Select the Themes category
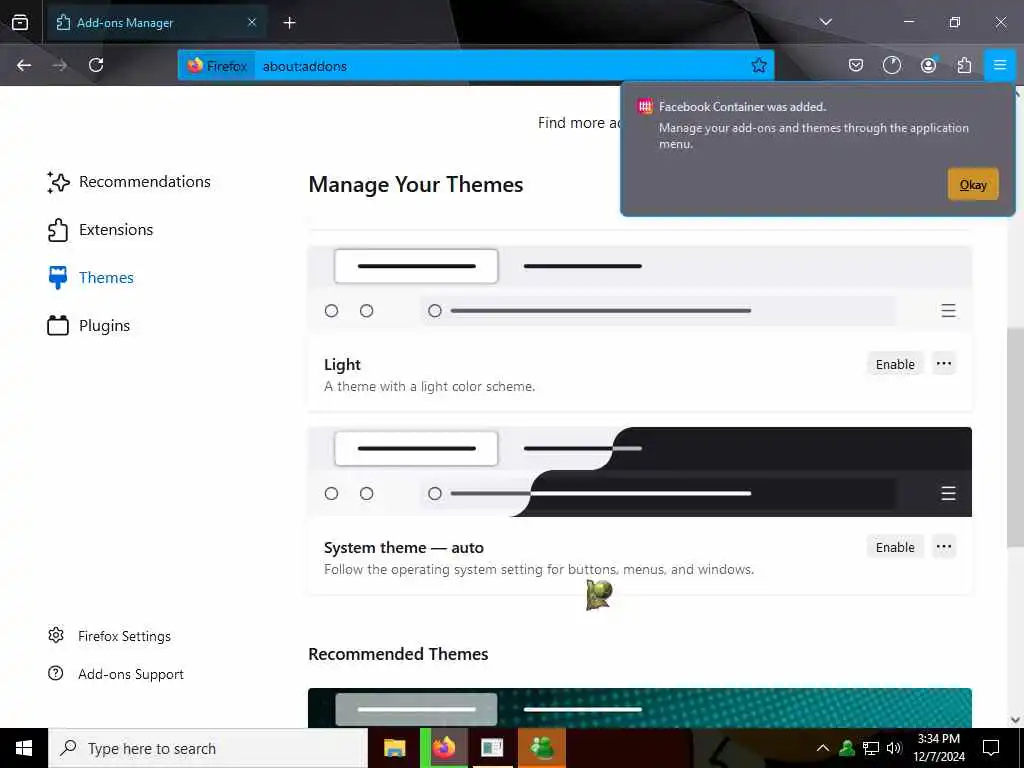The image size is (1024, 768). (90, 278)
